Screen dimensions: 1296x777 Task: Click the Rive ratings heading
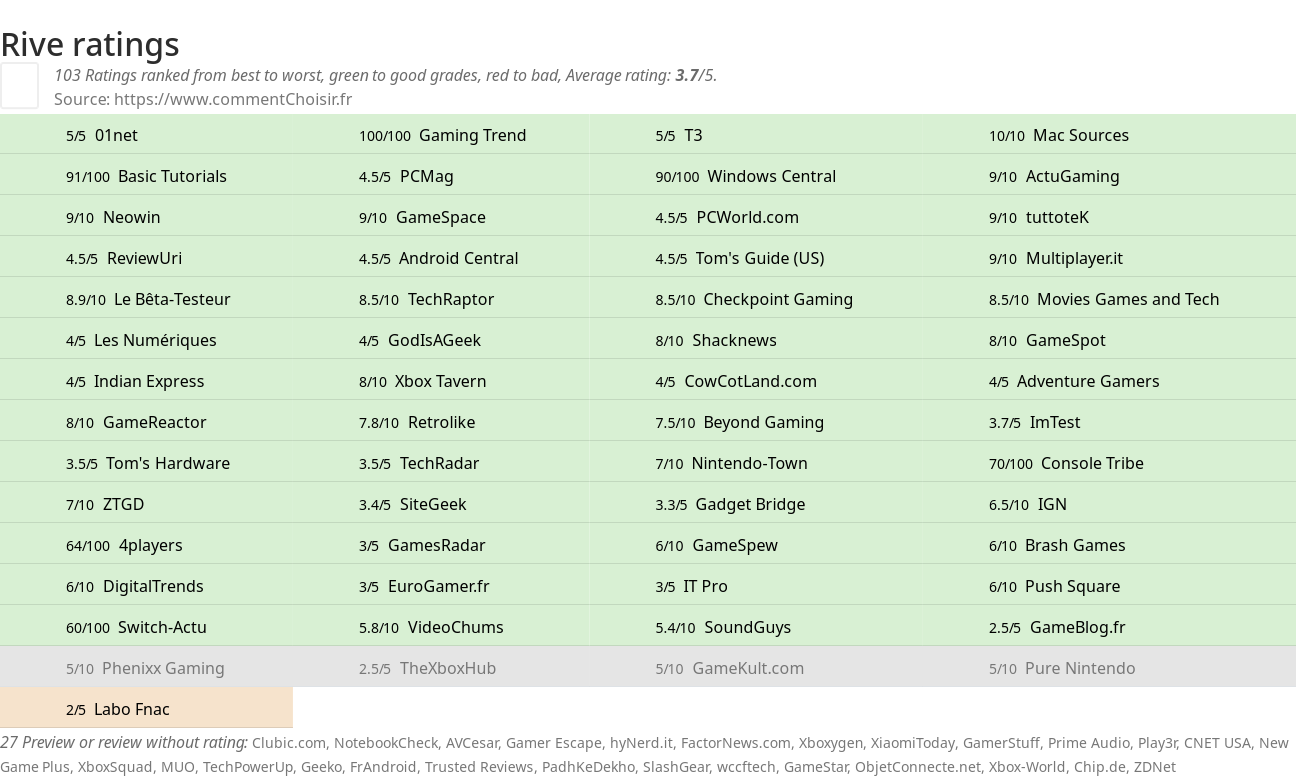[90, 44]
